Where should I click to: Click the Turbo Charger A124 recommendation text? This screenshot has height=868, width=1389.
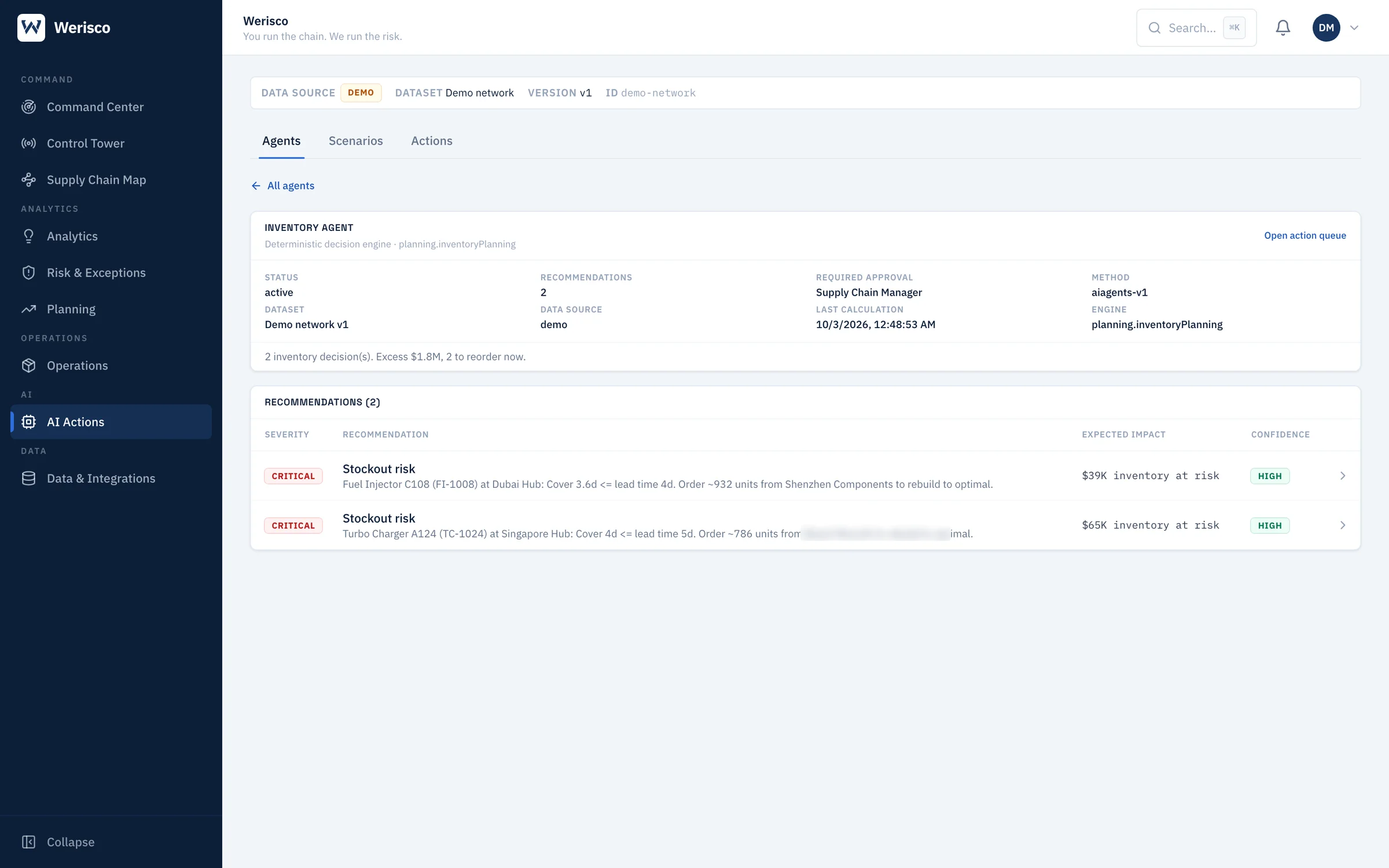(657, 534)
